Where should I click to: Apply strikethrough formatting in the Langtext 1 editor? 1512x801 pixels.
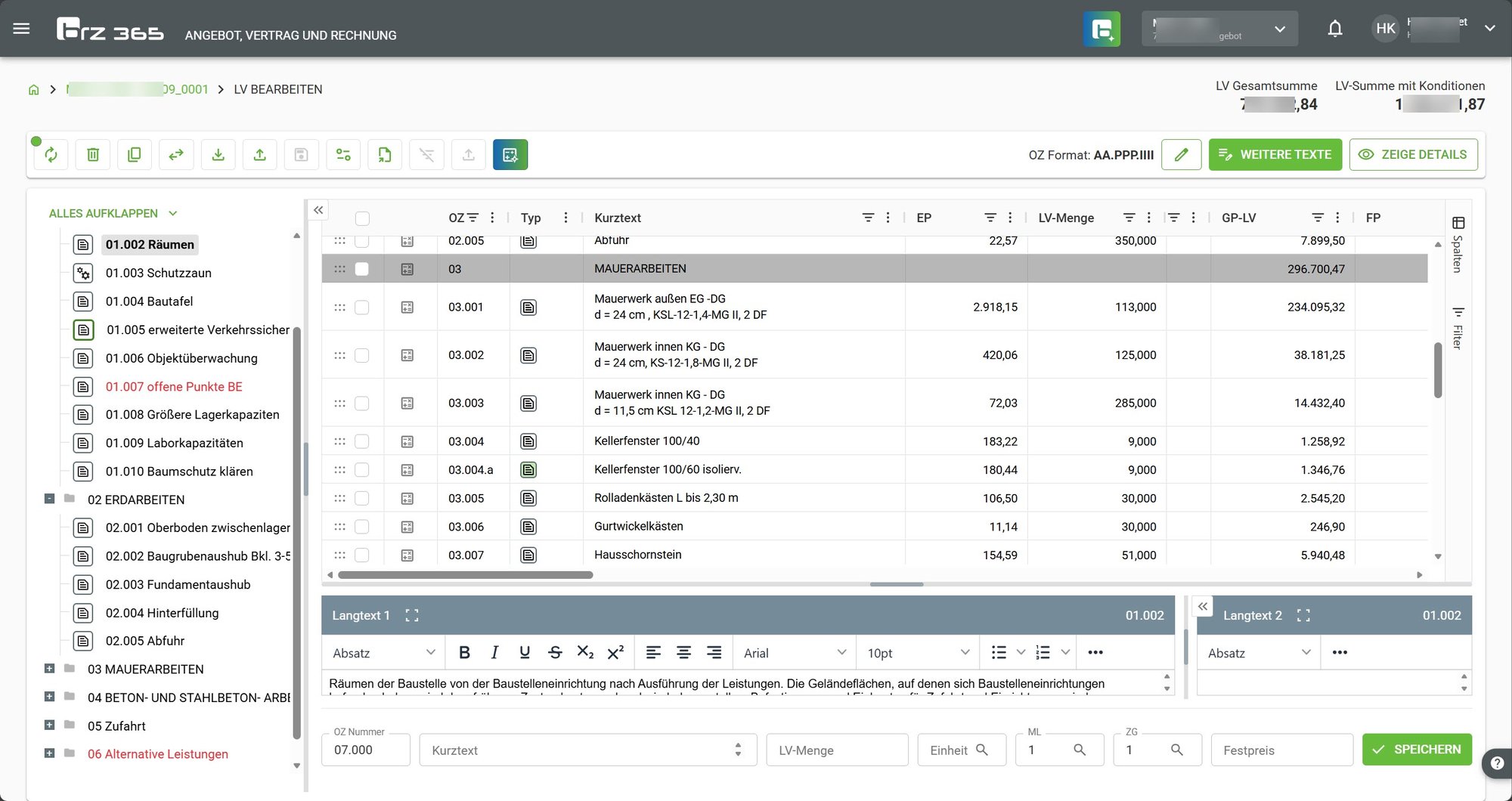(555, 652)
